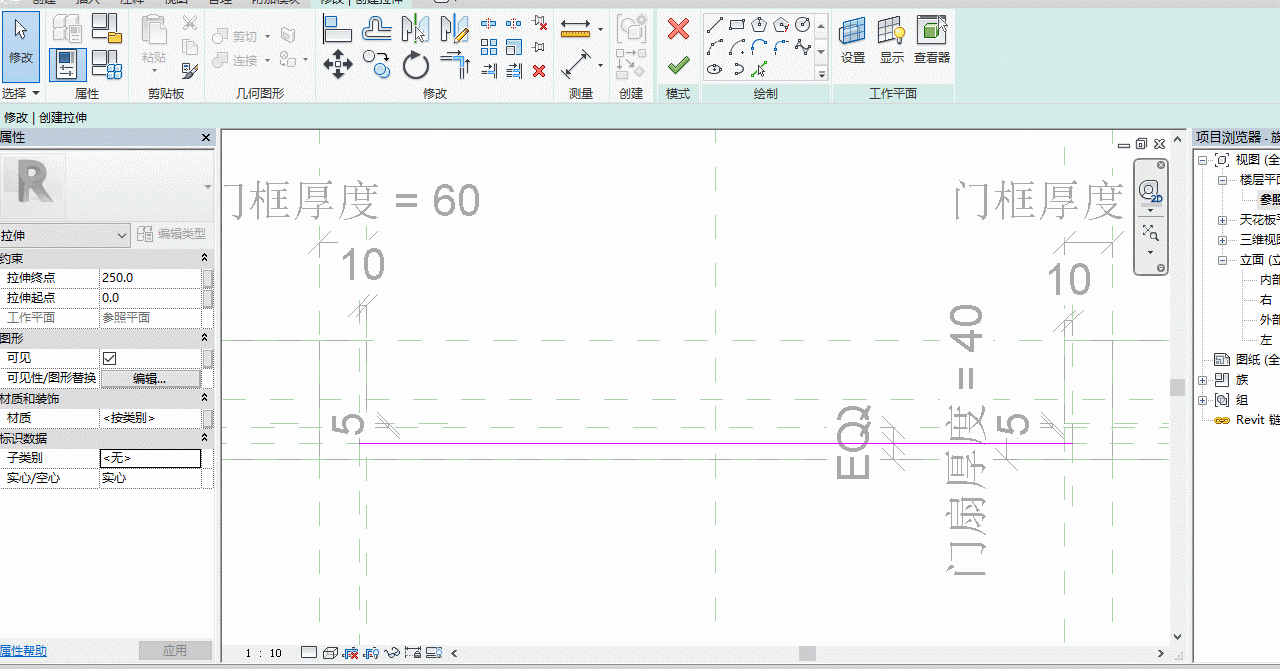Click the red Delete X in Modify panel
Image resolution: width=1280 pixels, height=669 pixels.
click(539, 70)
